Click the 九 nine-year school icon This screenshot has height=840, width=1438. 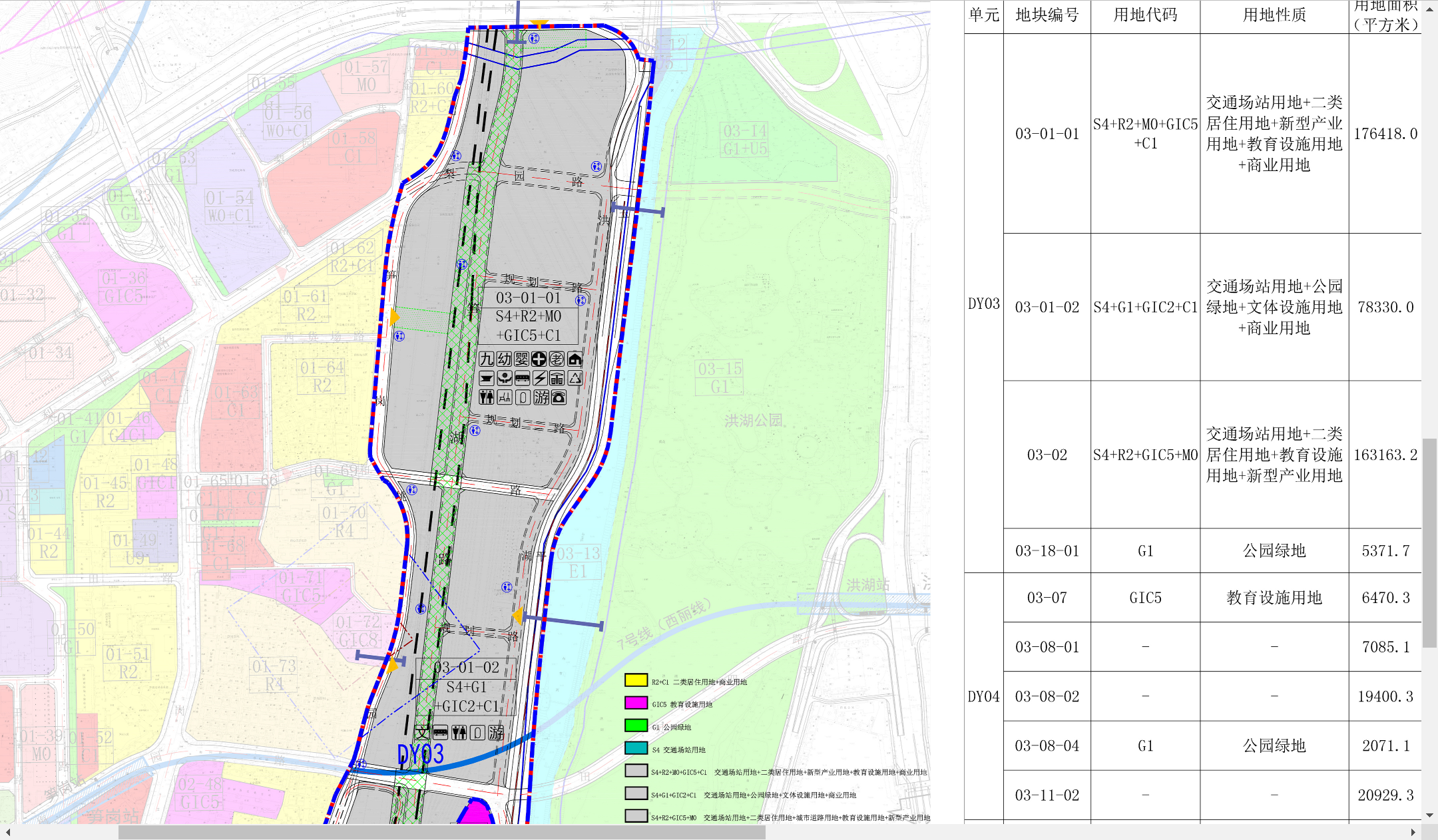click(x=487, y=359)
